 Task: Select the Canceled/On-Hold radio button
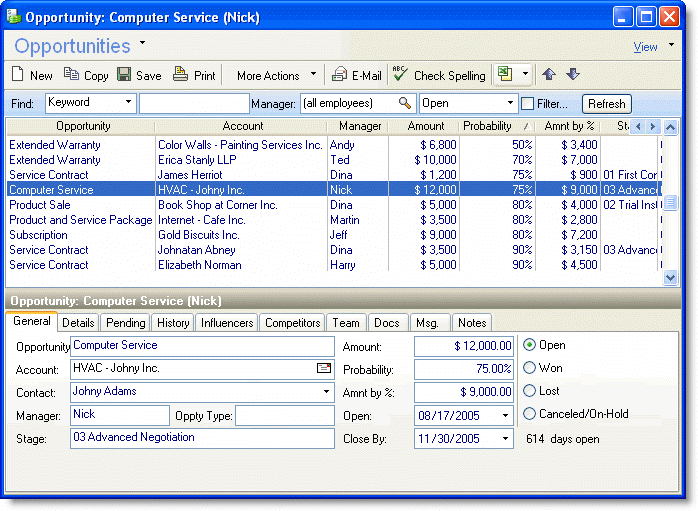point(530,413)
